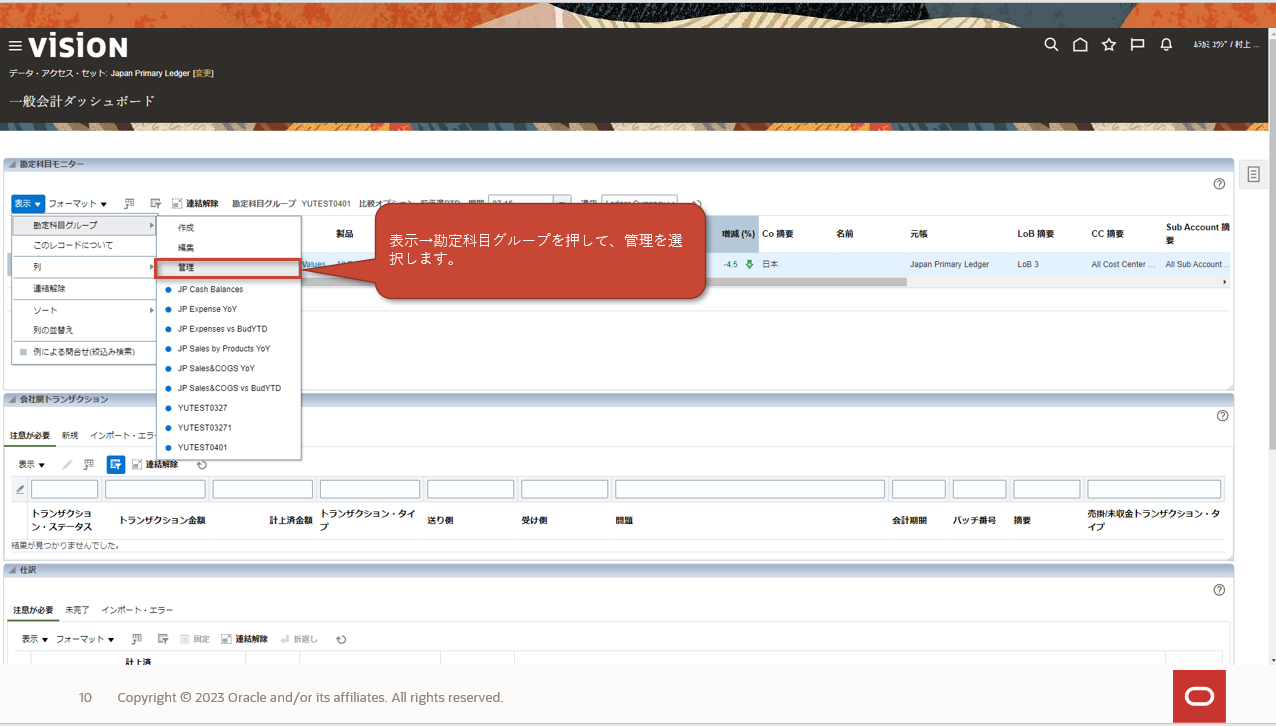Click the freeze icon in 仕訳 toolbar
The width and height of the screenshot is (1276, 726).
coord(136,639)
